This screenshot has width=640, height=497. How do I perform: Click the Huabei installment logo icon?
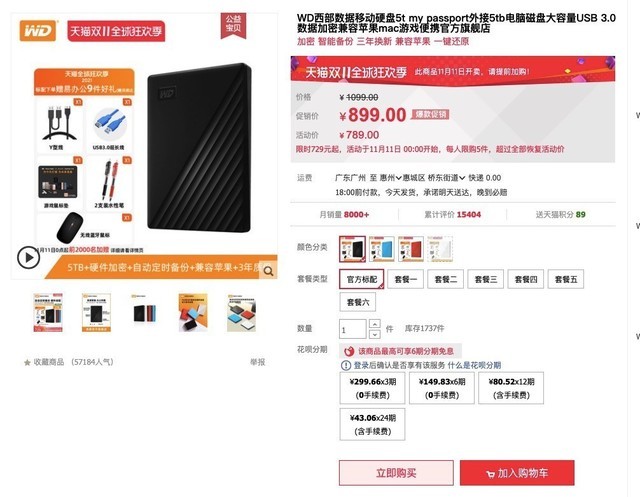coord(349,351)
